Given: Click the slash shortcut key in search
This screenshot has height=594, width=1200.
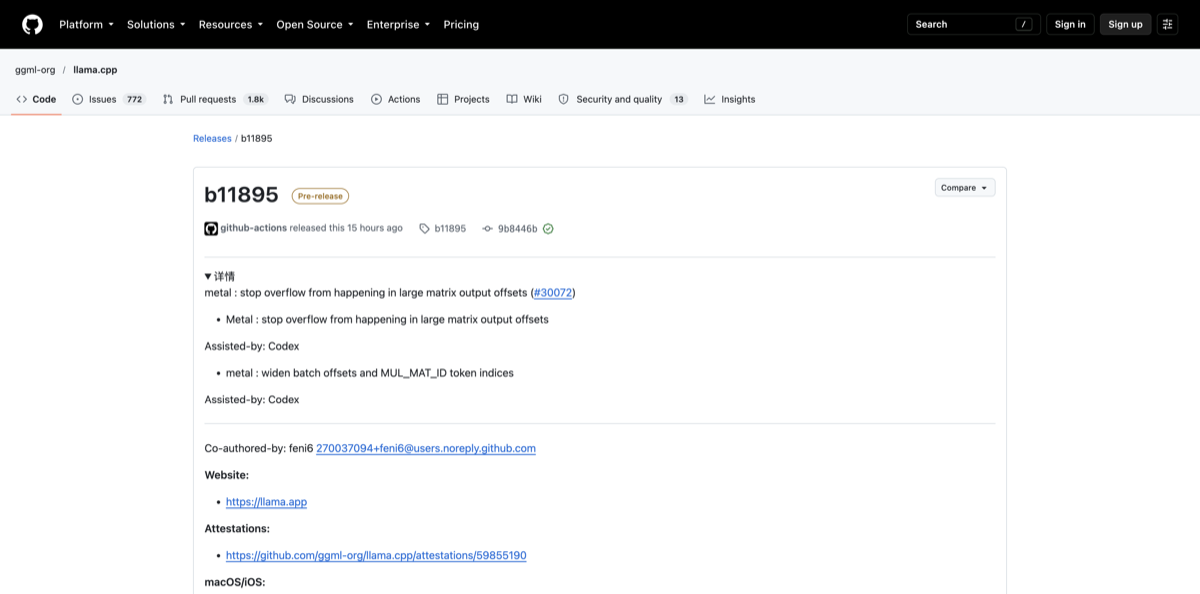Looking at the screenshot, I should tap(1023, 24).
